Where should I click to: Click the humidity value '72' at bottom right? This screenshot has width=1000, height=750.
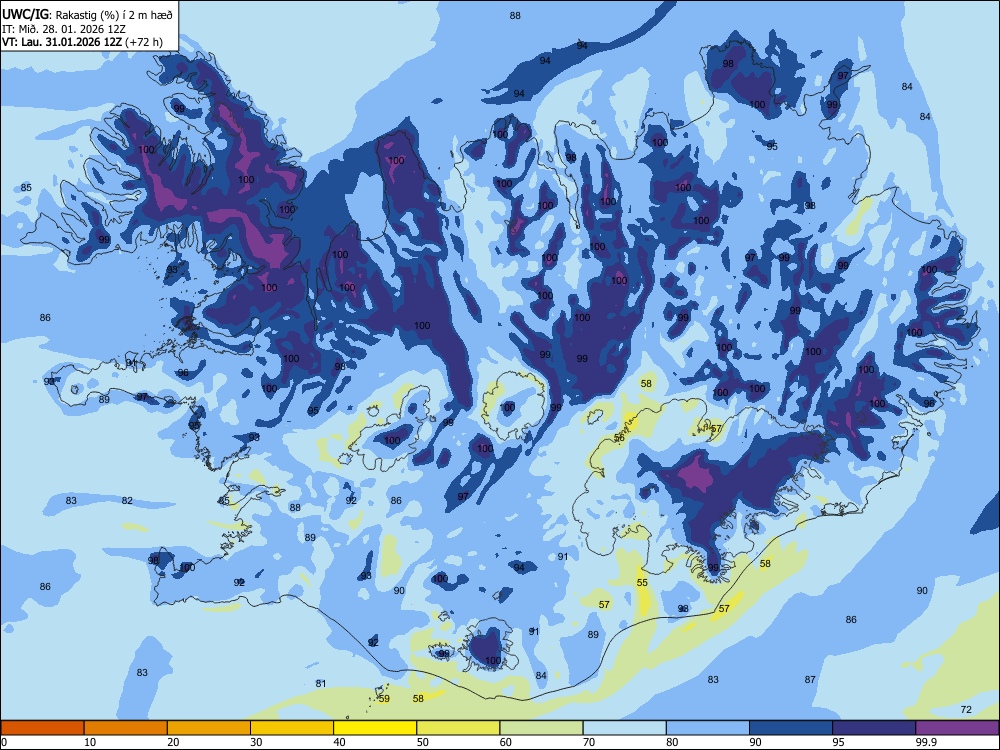click(966, 709)
